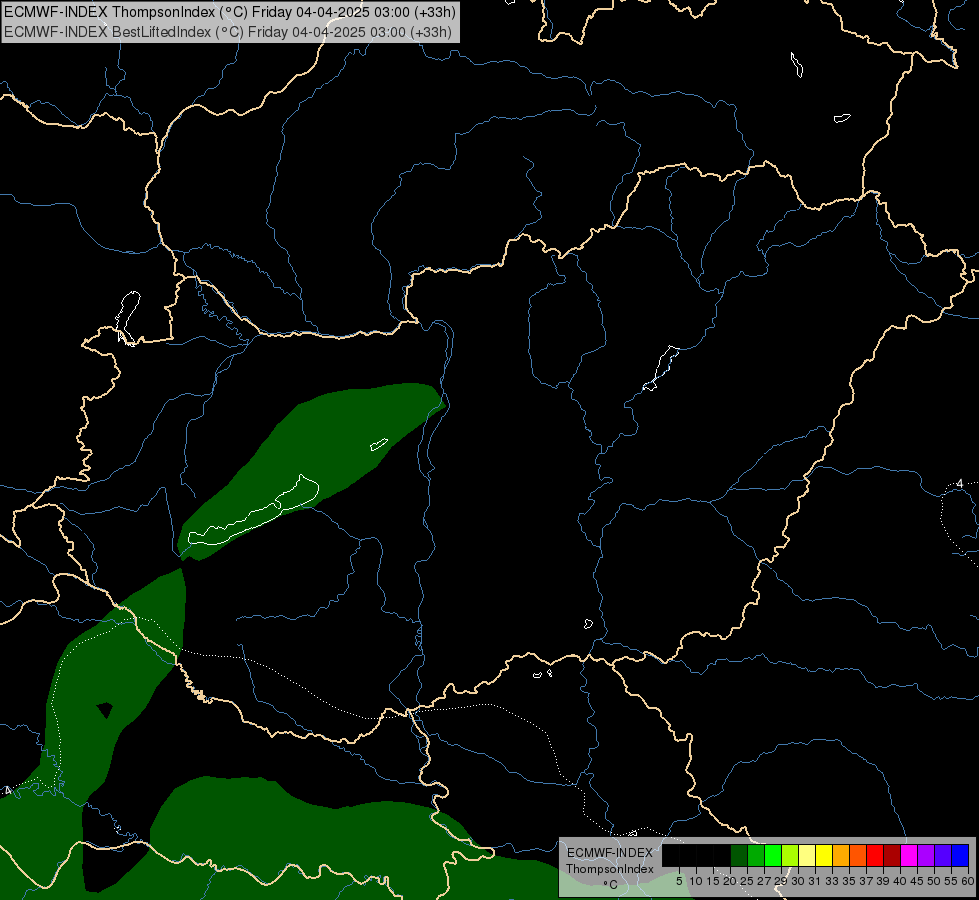The width and height of the screenshot is (979, 900).
Task: Click the legend label 'ECMWF-INDEX'
Action: pyautogui.click(x=610, y=853)
